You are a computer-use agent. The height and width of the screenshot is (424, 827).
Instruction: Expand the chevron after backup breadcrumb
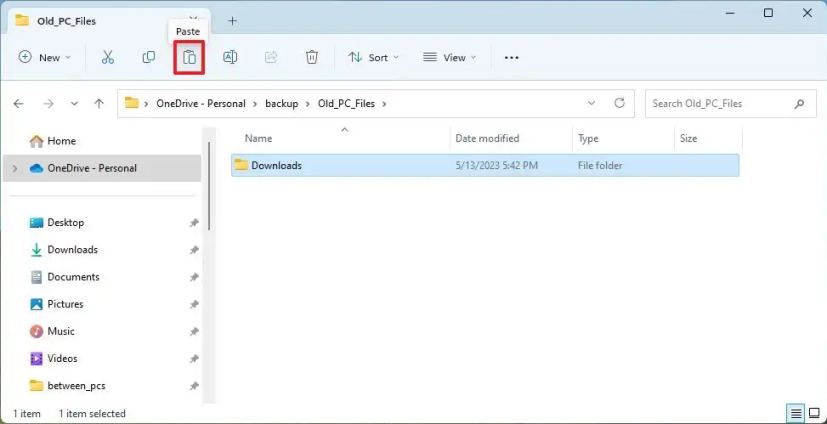point(309,104)
